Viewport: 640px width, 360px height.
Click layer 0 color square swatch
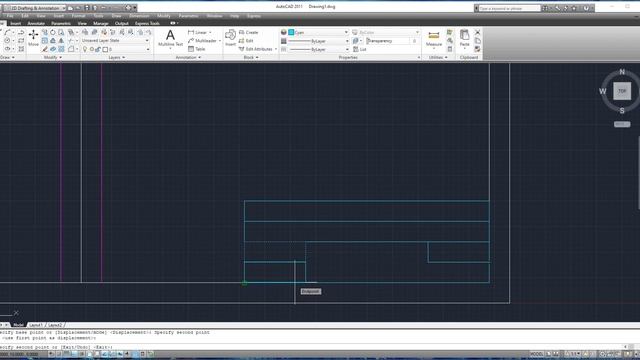(105, 49)
